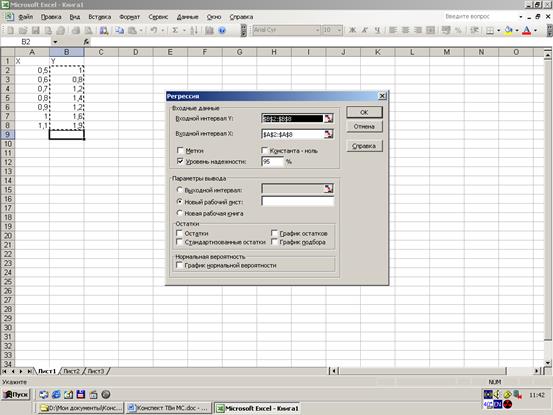Click the Undo arrow icon in toolbar

(153, 30)
